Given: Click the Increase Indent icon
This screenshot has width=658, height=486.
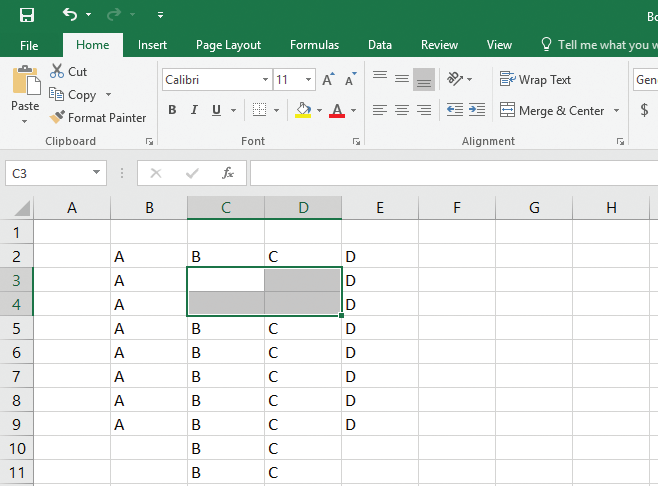Looking at the screenshot, I should click(477, 110).
